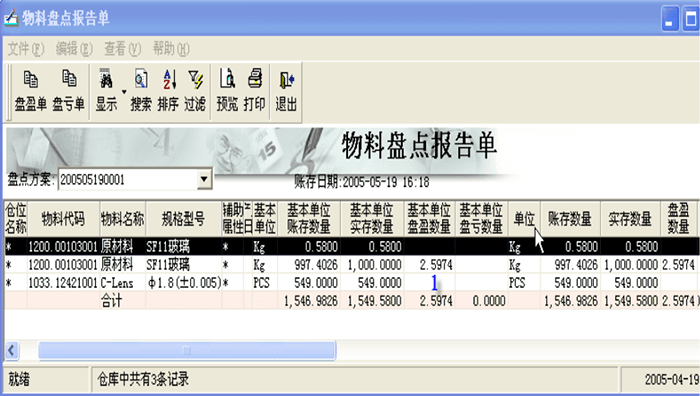Click the 物料代码 column header
Viewport: 700px width, 396px height.
(63, 219)
